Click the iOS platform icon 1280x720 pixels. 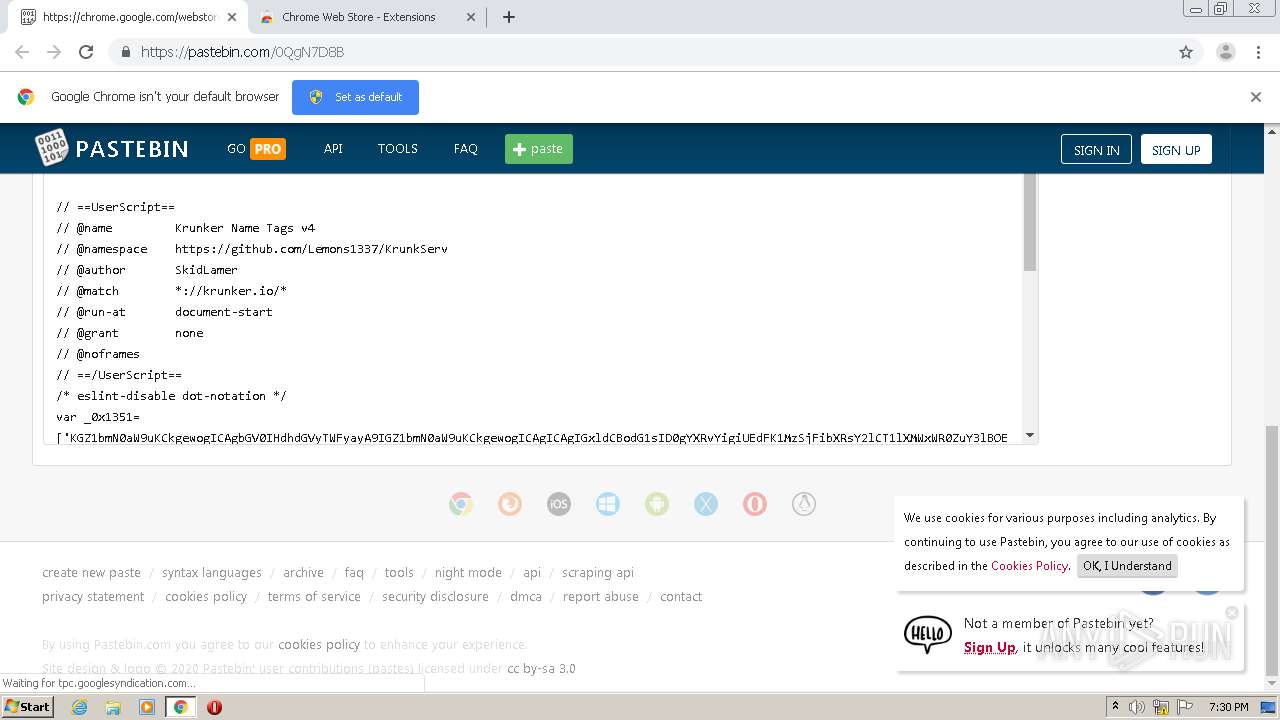[559, 504]
